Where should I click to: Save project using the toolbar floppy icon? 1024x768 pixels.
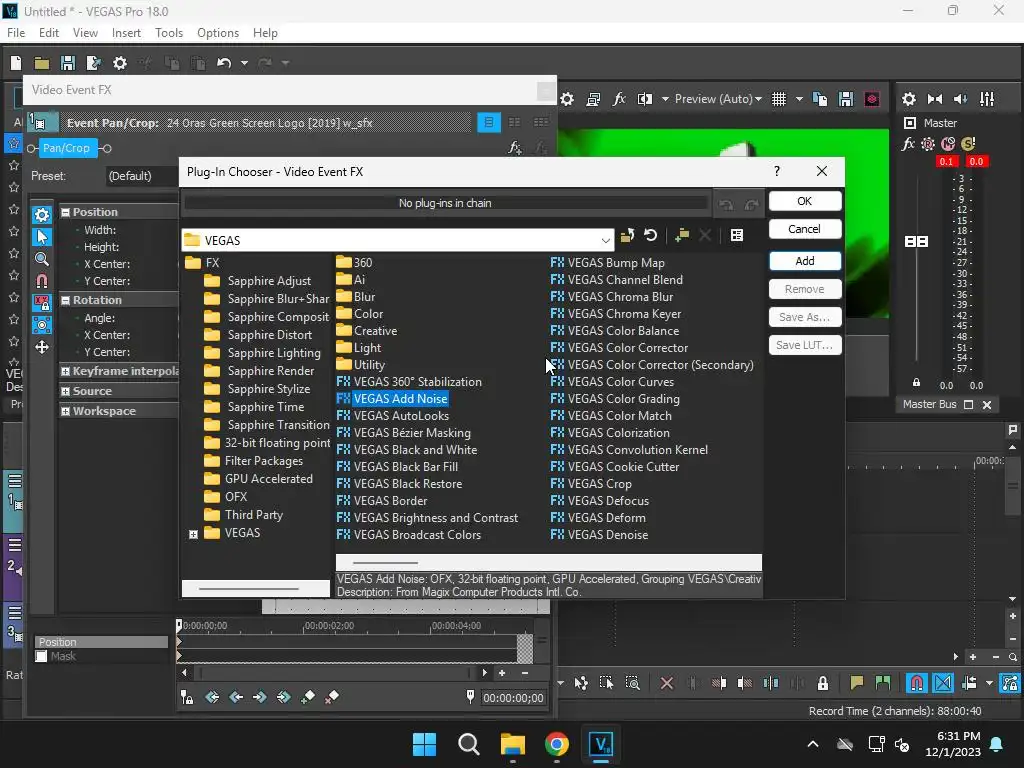click(x=67, y=63)
